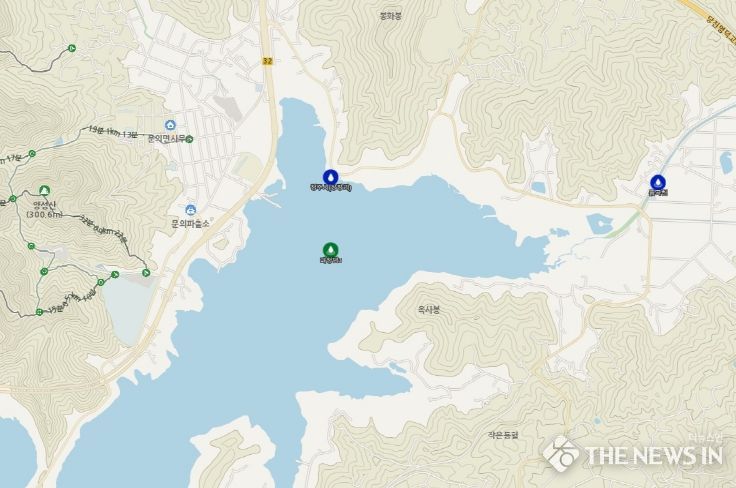Screen dimensions: 736x488
Task: Click the THE NEWS IN watermark logo
Action: pyautogui.click(x=560, y=454)
